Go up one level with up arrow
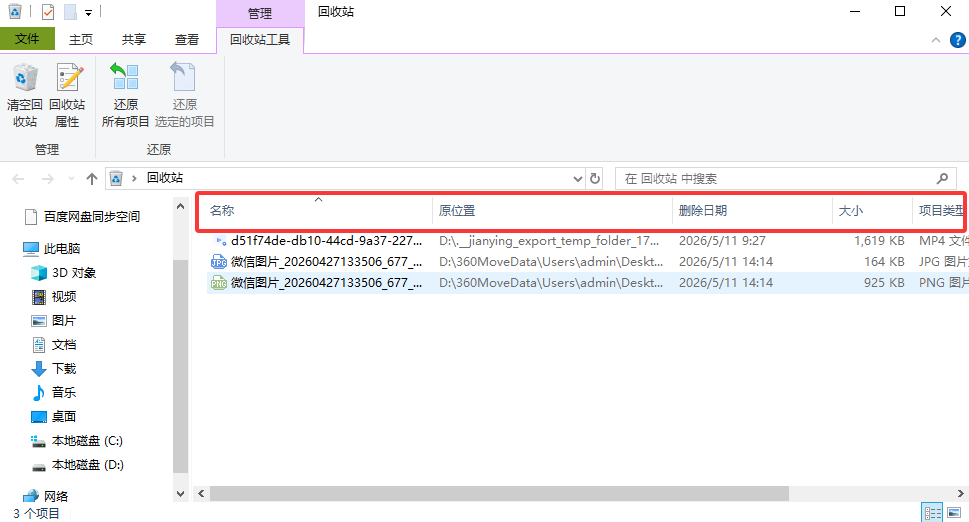This screenshot has width=969, height=522. coord(91,179)
